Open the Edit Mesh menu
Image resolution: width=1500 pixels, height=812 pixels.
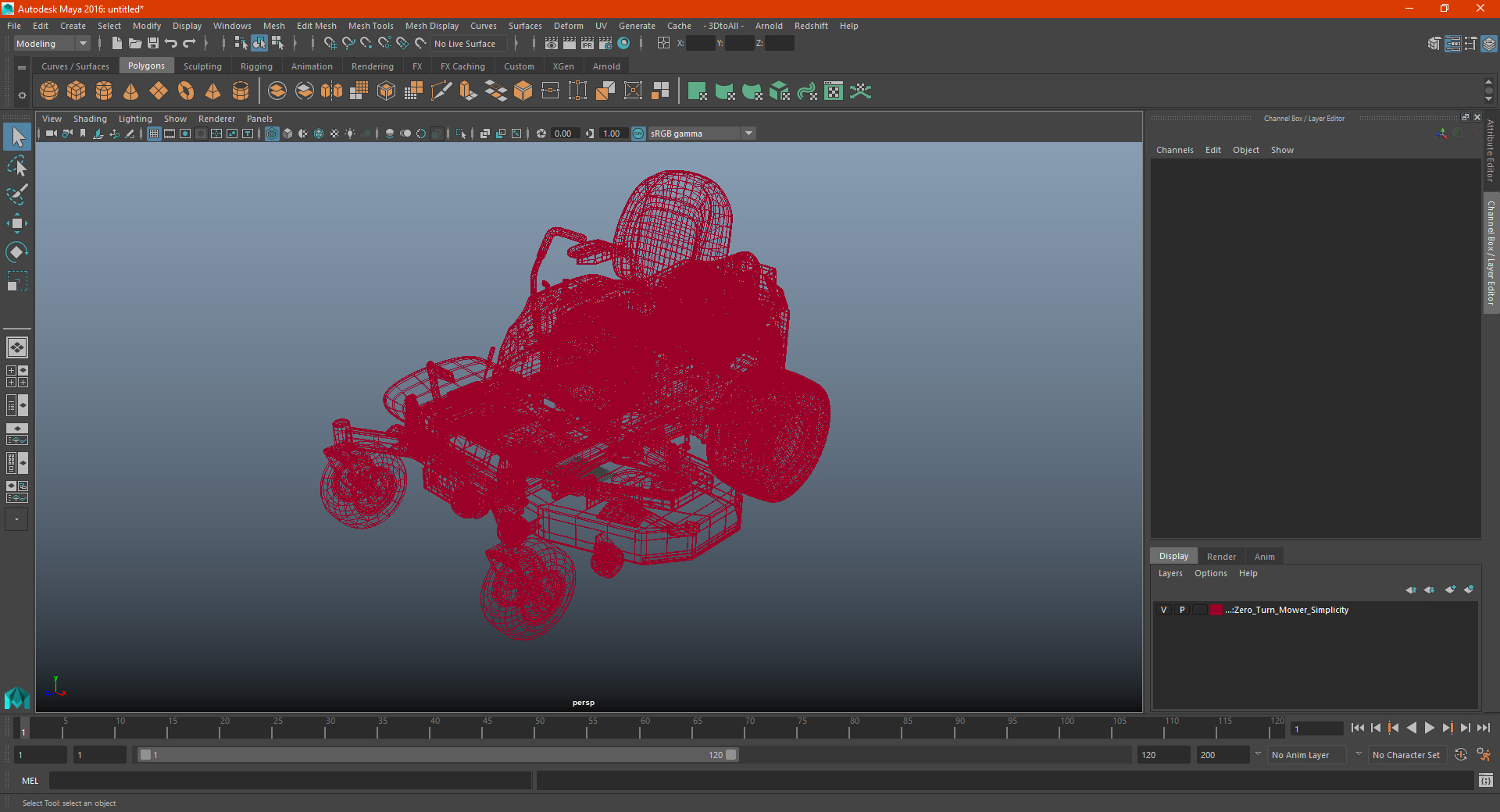pos(316,26)
